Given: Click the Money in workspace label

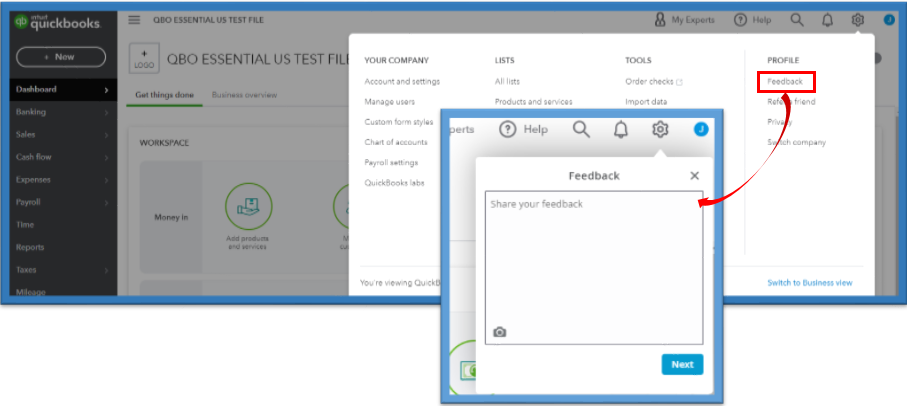Looking at the screenshot, I should tap(171, 217).
